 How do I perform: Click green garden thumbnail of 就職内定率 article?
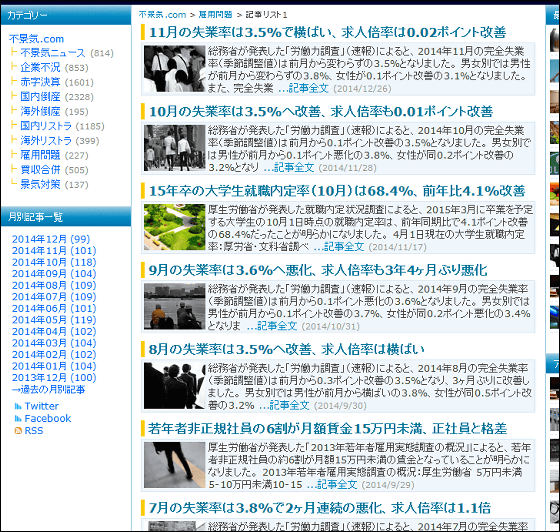click(x=175, y=227)
